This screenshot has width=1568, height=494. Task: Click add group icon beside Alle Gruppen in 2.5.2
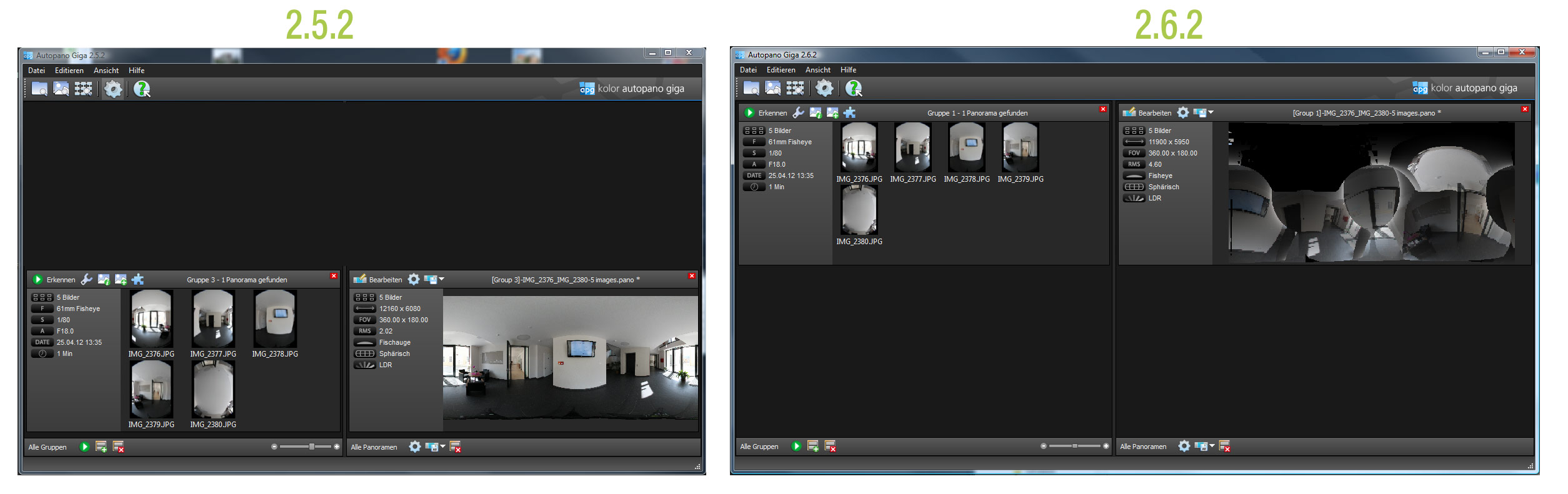[x=101, y=447]
